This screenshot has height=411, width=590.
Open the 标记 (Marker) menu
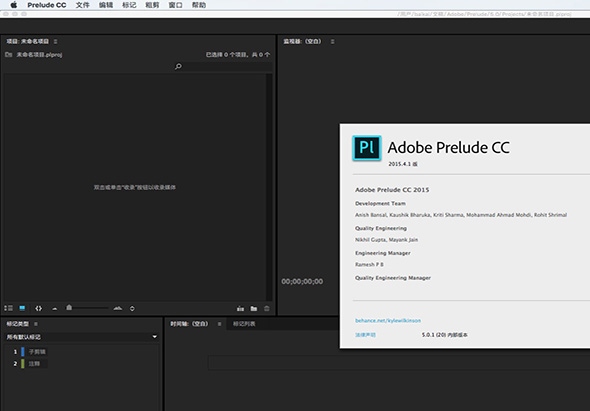(129, 5)
